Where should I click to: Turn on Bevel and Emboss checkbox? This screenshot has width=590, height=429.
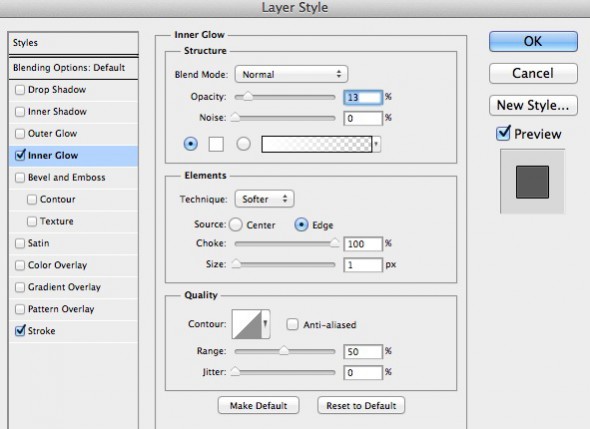[x=20, y=177]
